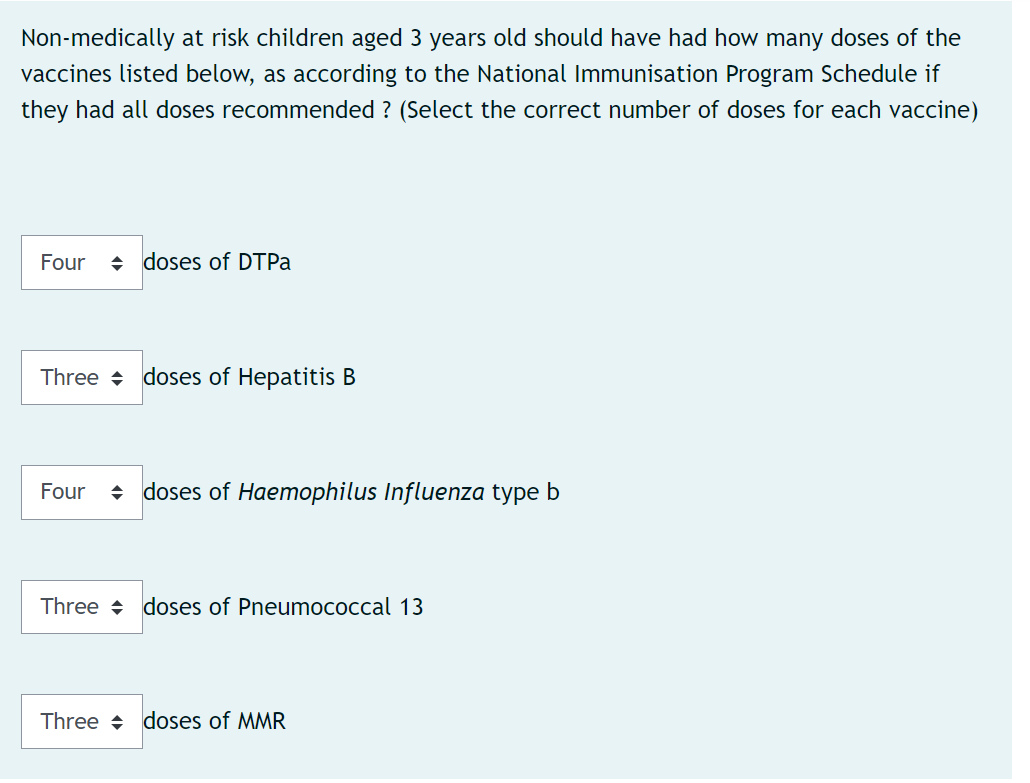The width and height of the screenshot is (1030, 783).
Task: Click the up-down arrows on Hepatitis B selector
Action: (117, 378)
